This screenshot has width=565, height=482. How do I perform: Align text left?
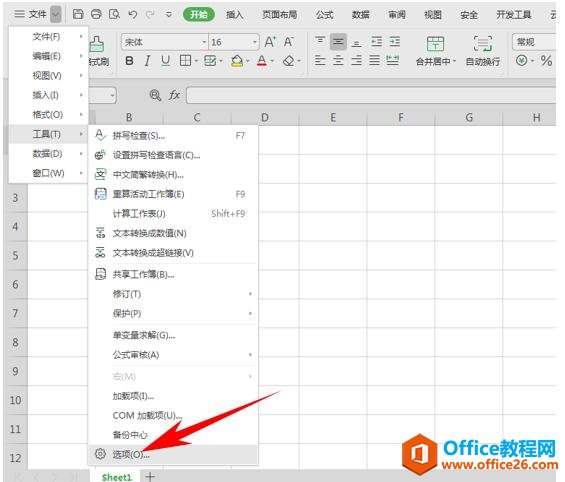click(x=320, y=60)
